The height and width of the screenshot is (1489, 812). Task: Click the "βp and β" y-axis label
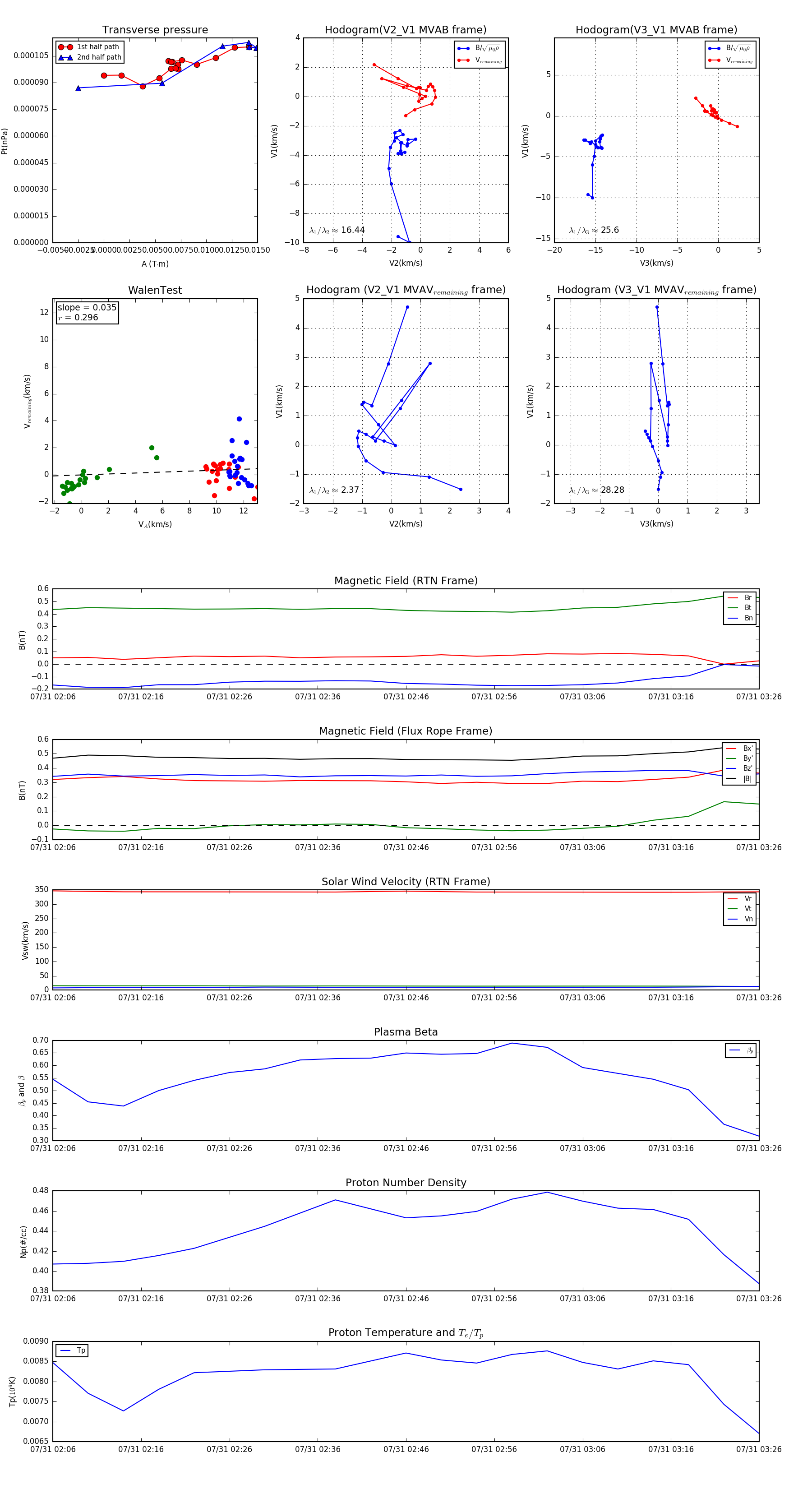(22, 1091)
